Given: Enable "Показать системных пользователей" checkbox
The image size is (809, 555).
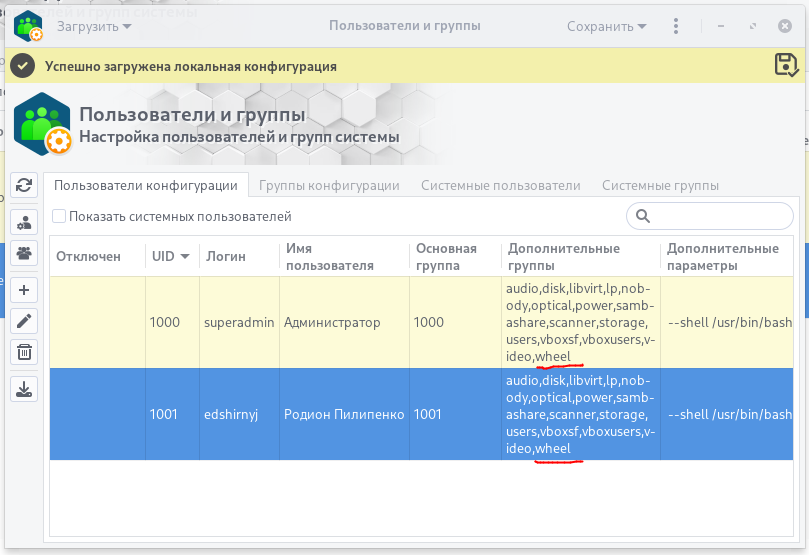Looking at the screenshot, I should 59,216.
